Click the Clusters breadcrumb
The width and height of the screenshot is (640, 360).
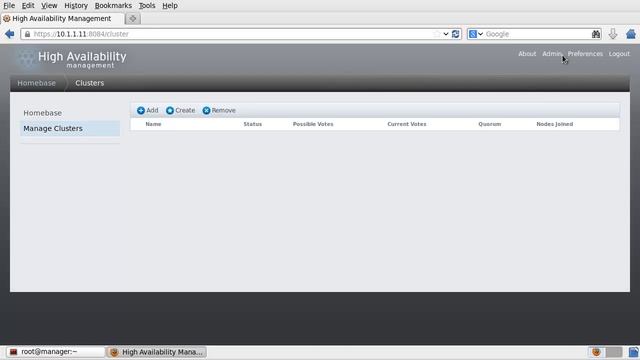point(89,83)
